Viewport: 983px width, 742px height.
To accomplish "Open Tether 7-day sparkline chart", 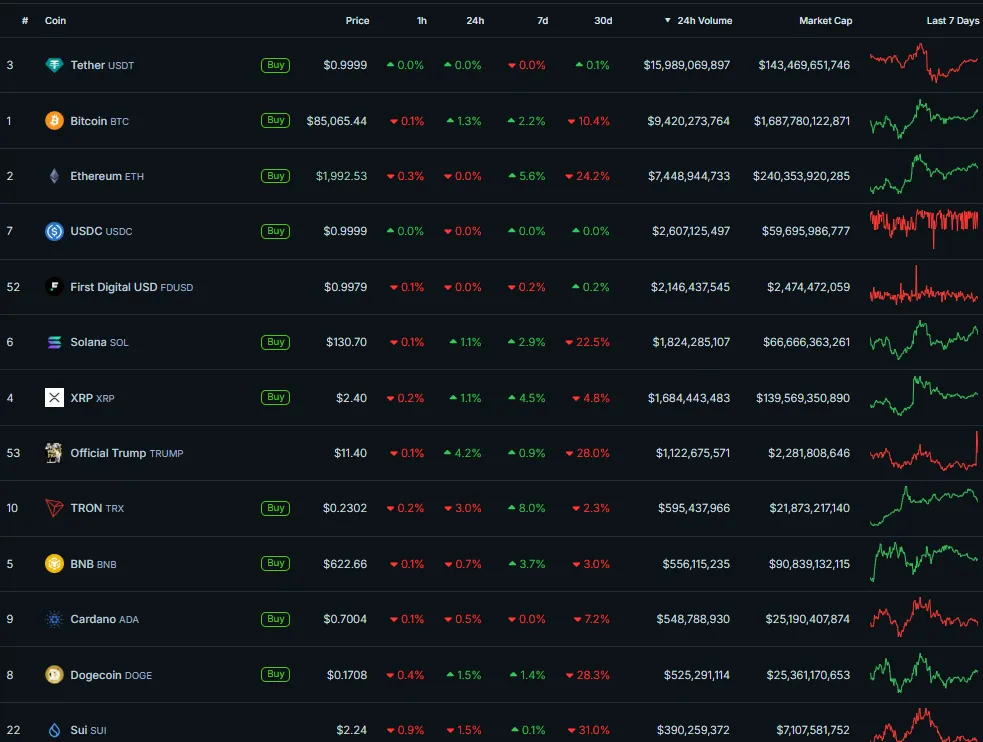I will coord(924,63).
